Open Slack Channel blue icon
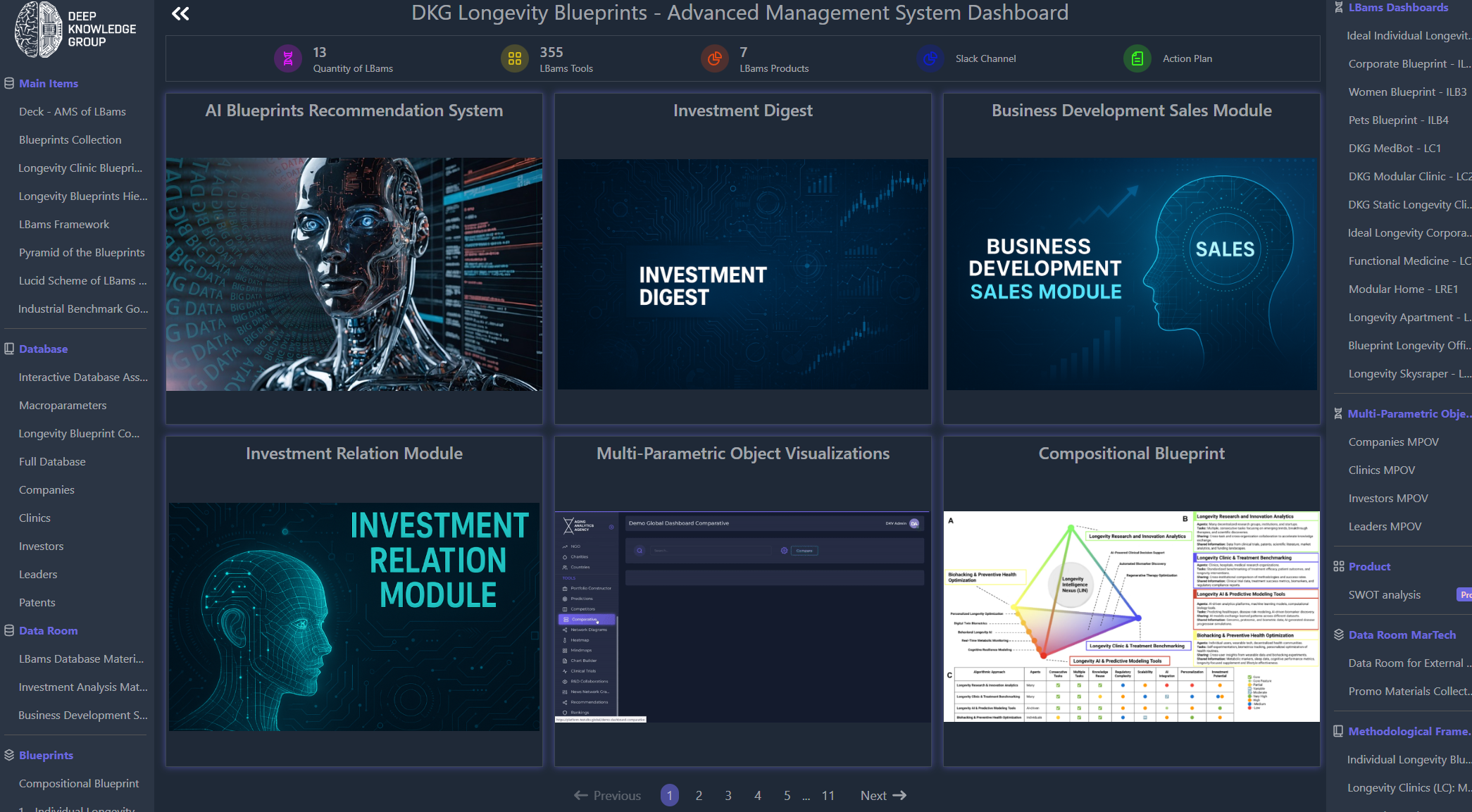1472x812 pixels. tap(930, 59)
